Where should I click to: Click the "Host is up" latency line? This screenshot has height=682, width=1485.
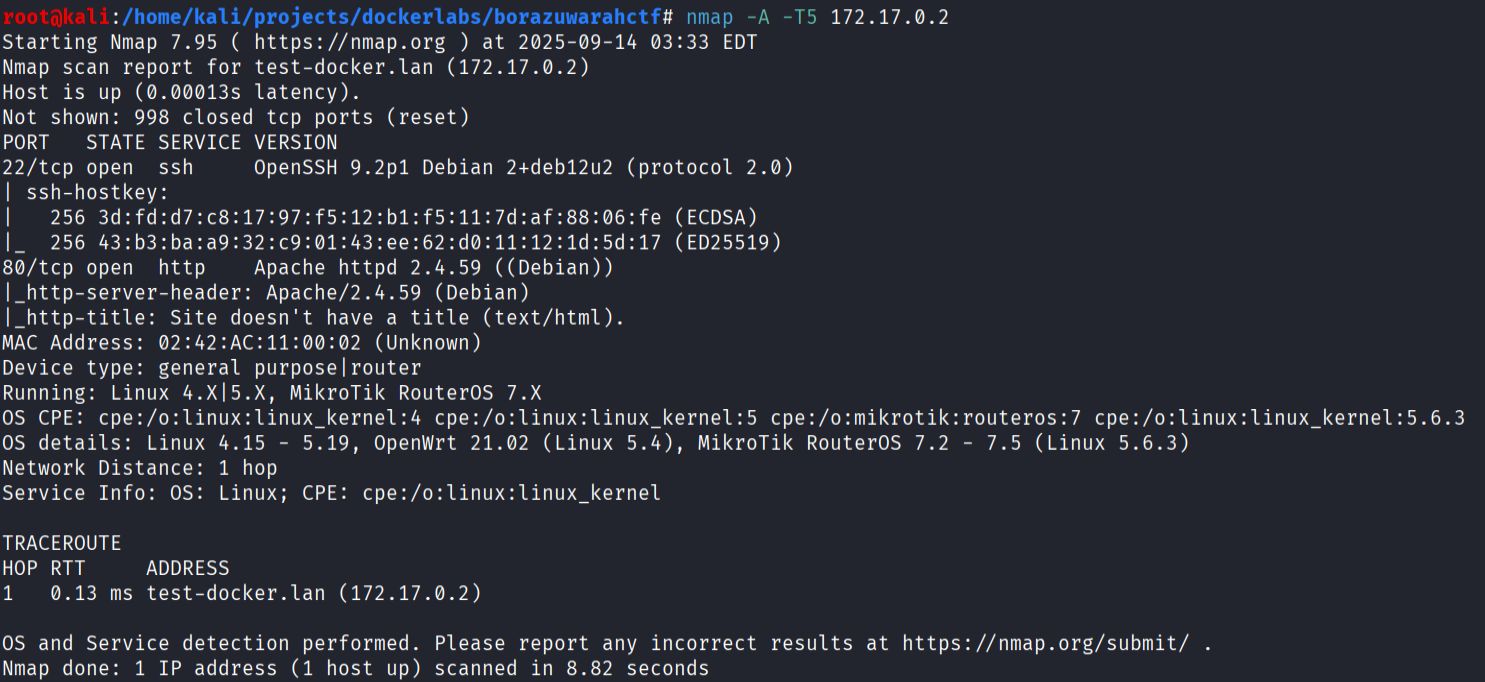(x=181, y=92)
